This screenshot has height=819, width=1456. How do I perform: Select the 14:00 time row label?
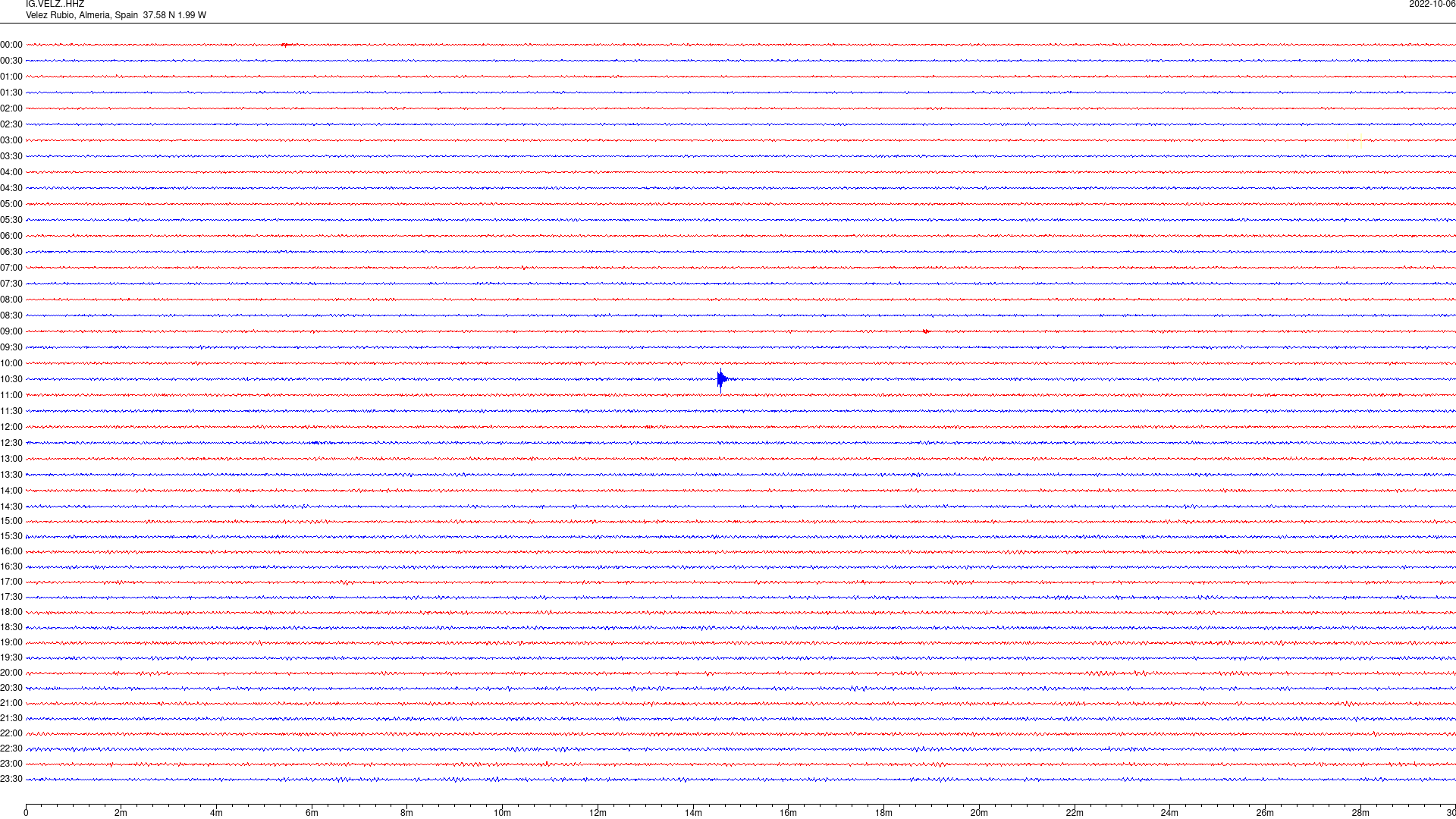(11, 491)
